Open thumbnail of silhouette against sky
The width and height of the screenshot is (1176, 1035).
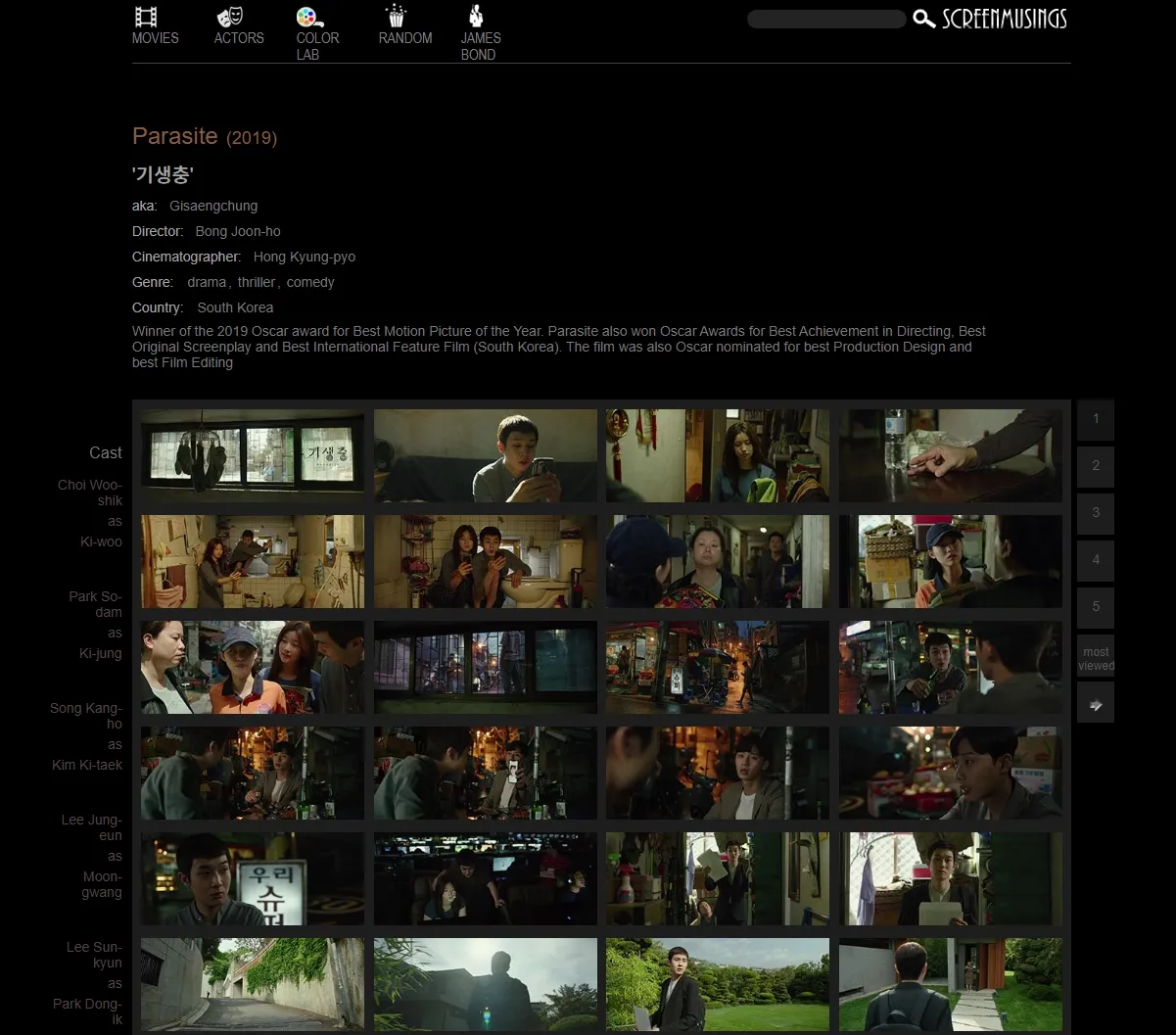[486, 984]
